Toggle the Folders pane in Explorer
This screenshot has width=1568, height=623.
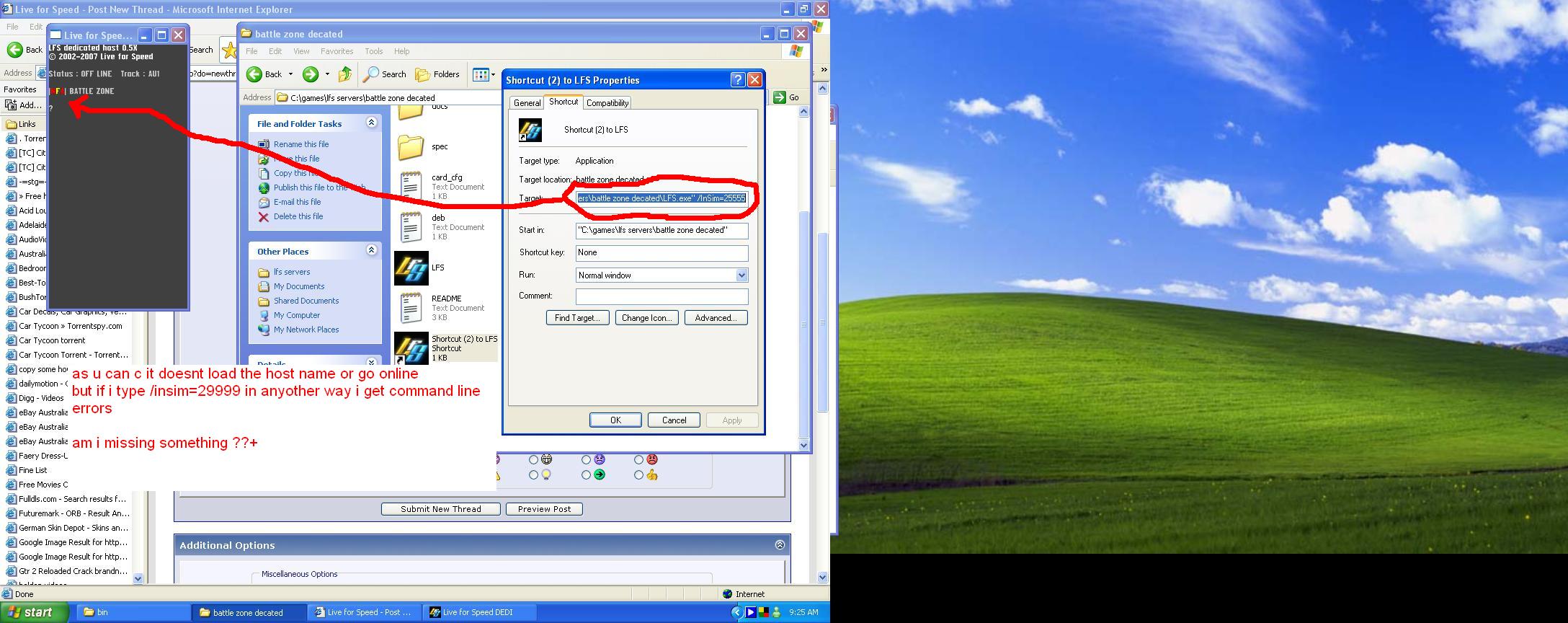437,74
